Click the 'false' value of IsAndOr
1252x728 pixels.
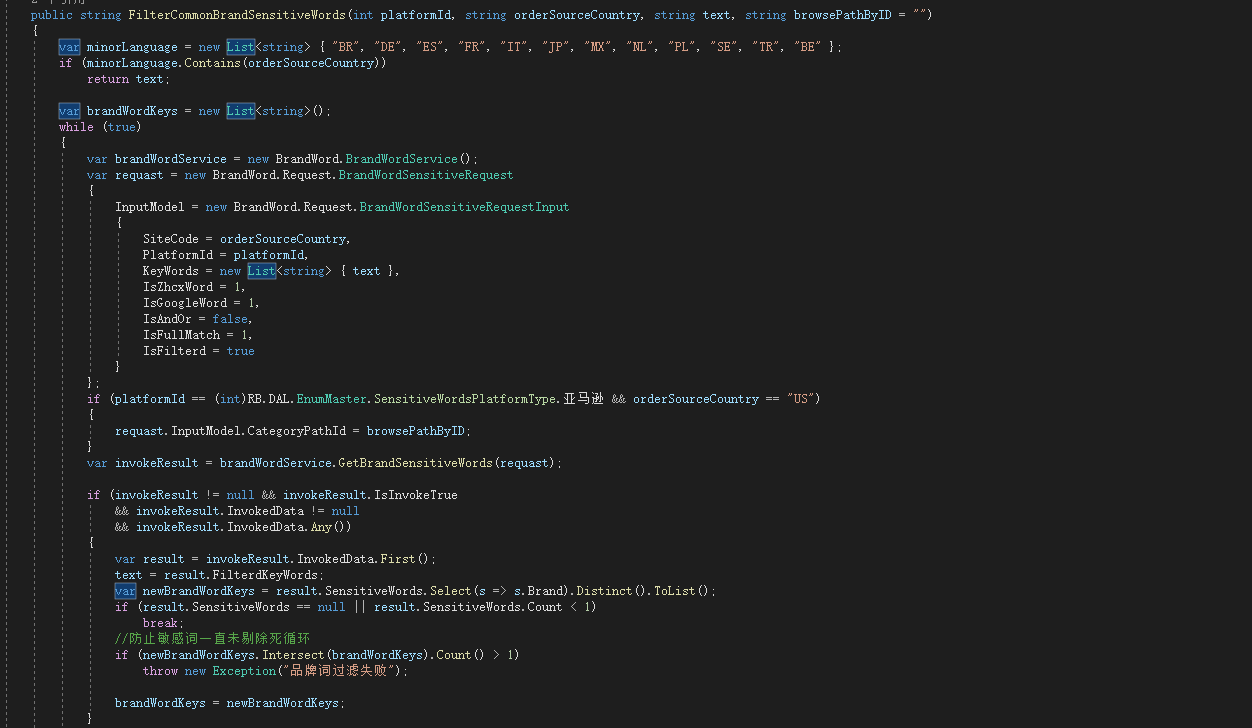click(x=230, y=319)
